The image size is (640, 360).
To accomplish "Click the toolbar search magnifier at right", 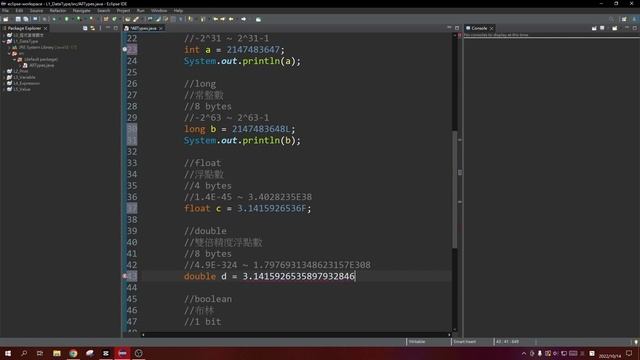I will coord(611,19).
